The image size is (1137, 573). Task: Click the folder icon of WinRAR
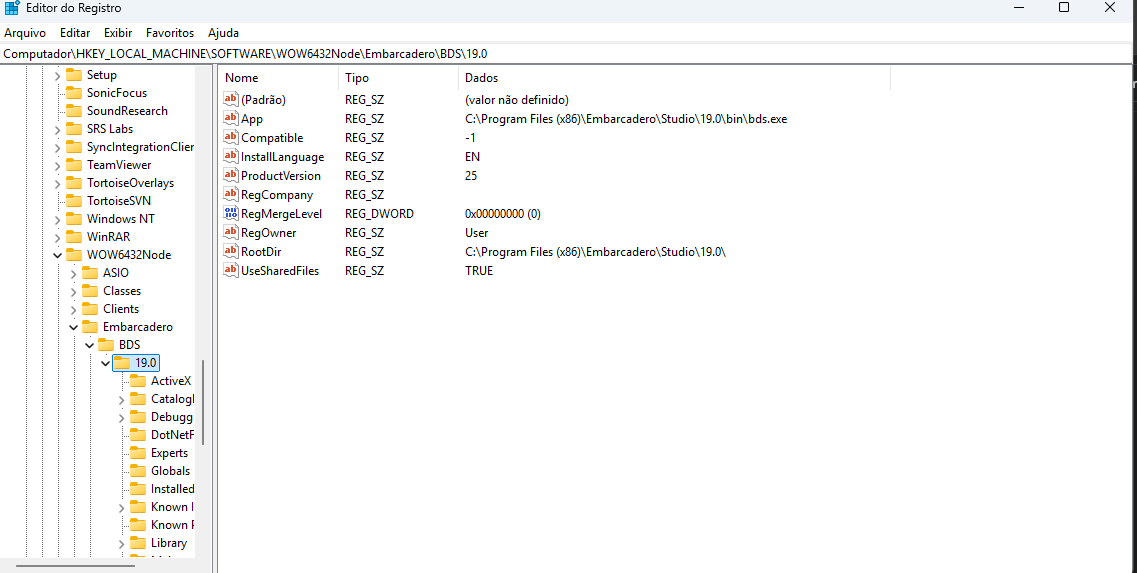(74, 236)
